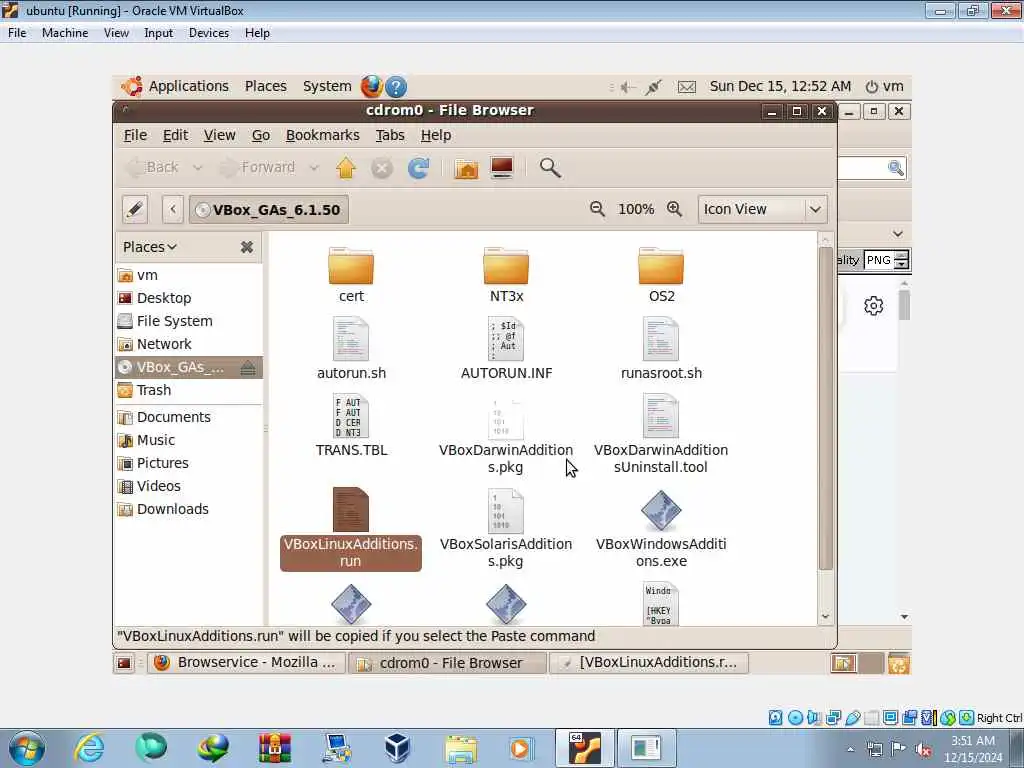Open the NT3x folder

[x=506, y=274]
